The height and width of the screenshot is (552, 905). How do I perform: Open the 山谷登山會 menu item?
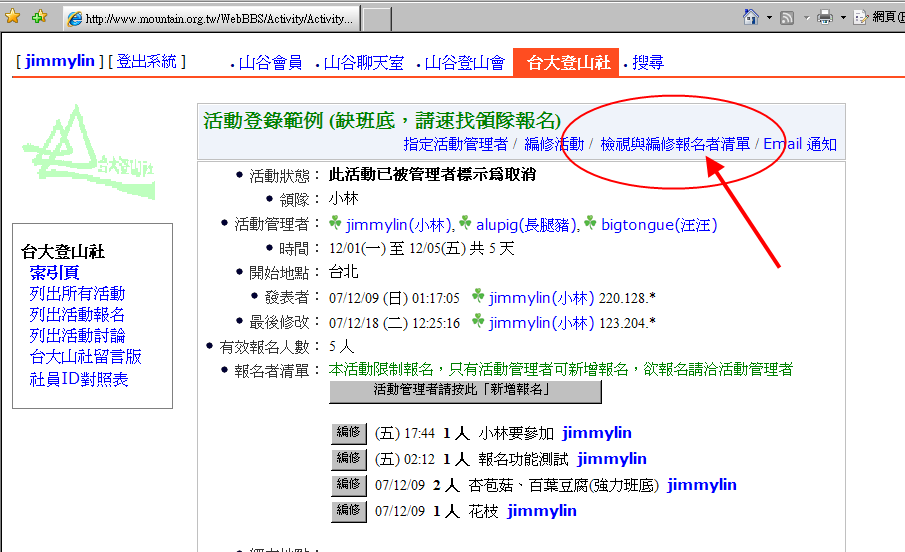[x=465, y=62]
